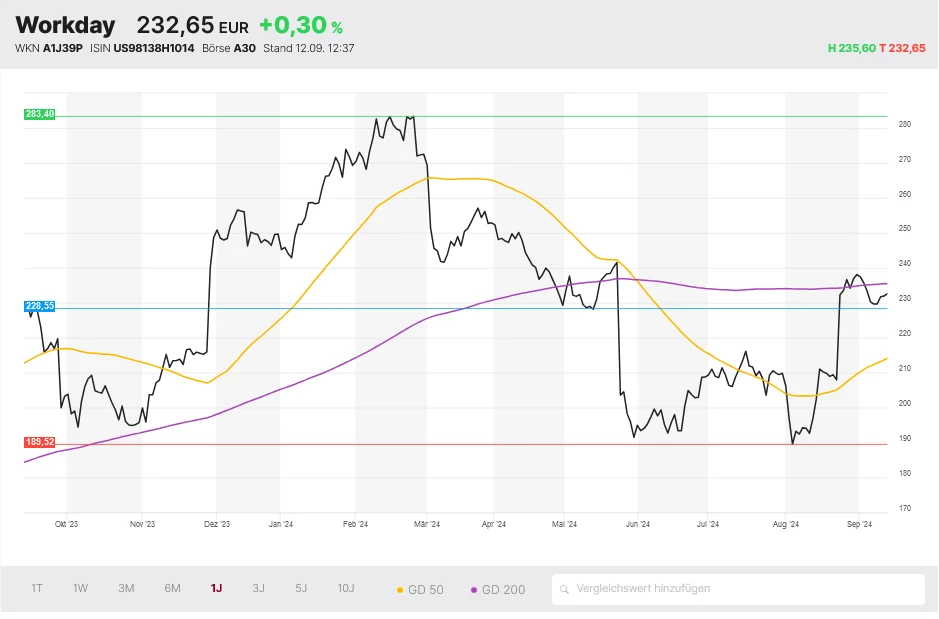The image size is (939, 619).
Task: Show the 3M chart period
Action: (126, 588)
